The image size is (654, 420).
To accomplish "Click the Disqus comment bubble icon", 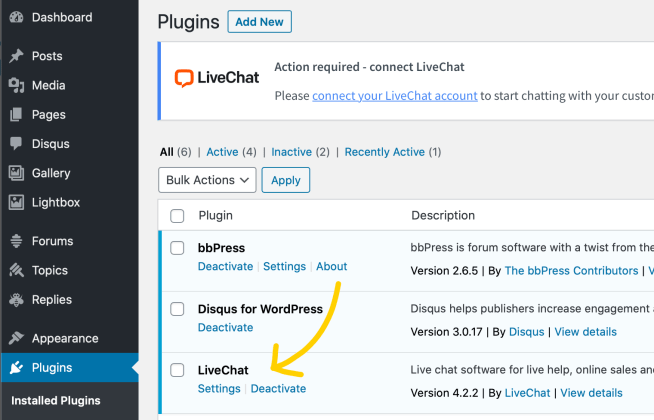I will [16, 144].
